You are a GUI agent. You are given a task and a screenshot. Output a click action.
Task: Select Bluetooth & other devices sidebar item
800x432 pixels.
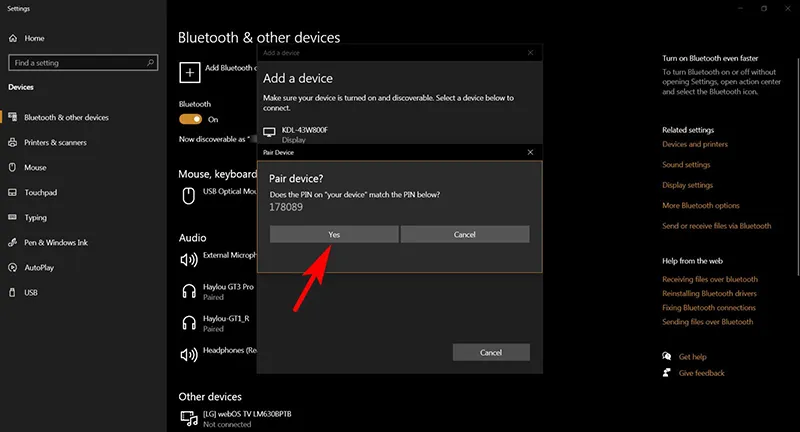coord(66,117)
